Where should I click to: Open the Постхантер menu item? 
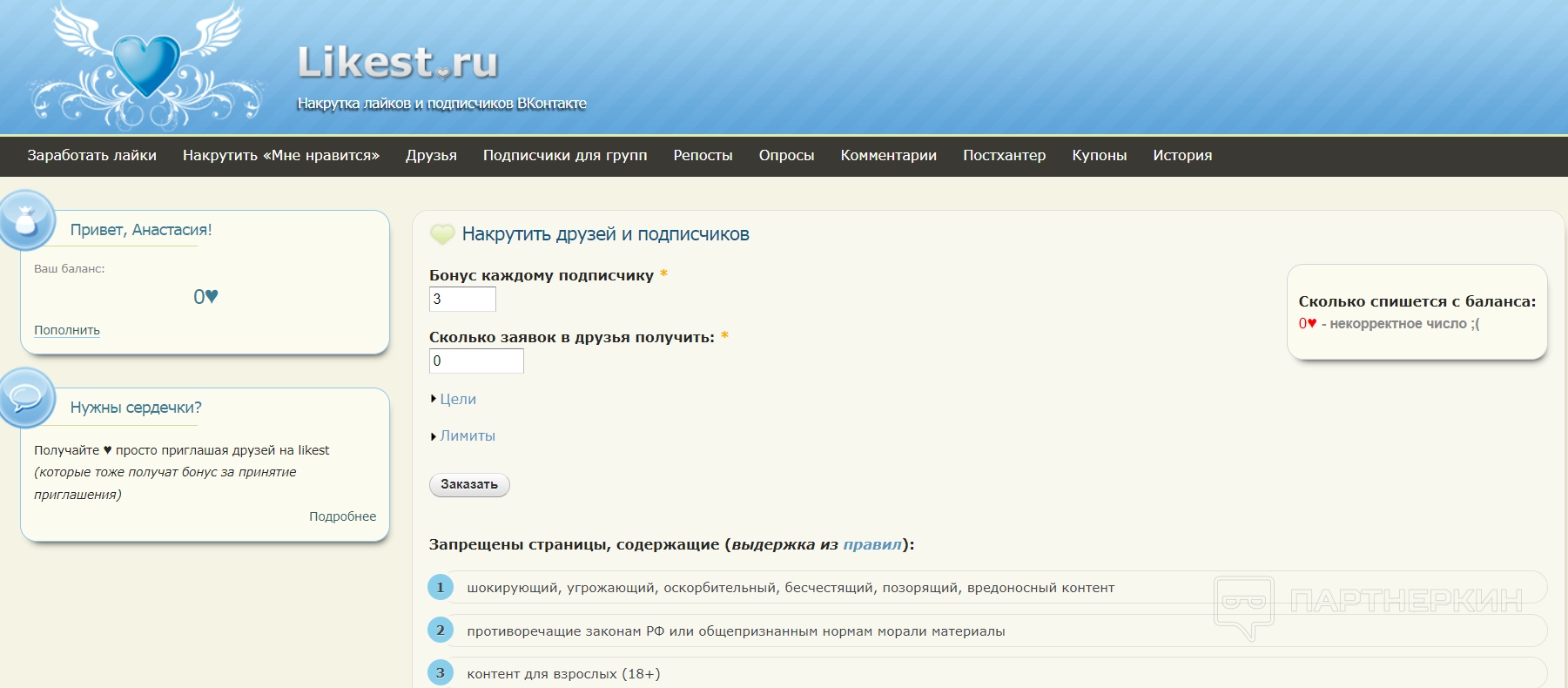1005,155
